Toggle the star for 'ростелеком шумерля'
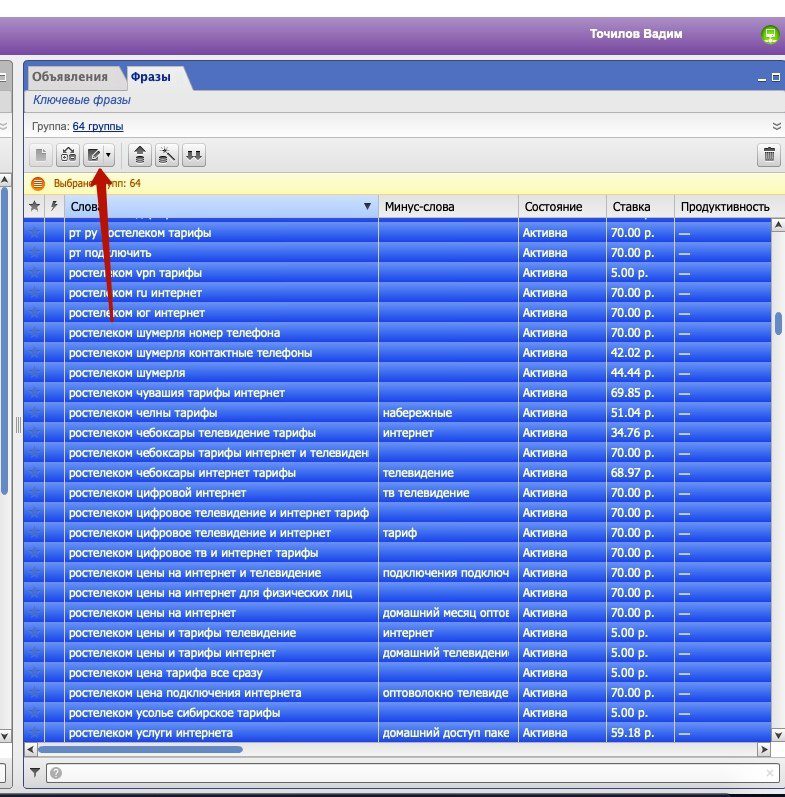Image resolution: width=785 pixels, height=797 pixels. click(34, 373)
